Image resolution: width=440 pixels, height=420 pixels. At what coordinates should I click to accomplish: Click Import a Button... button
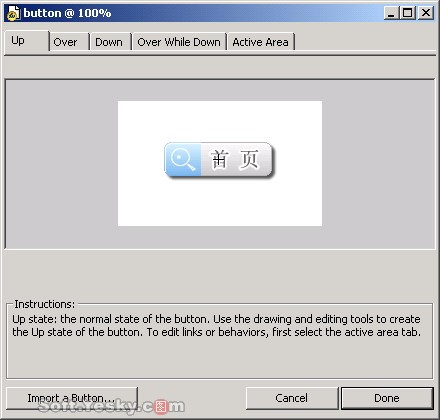point(72,398)
